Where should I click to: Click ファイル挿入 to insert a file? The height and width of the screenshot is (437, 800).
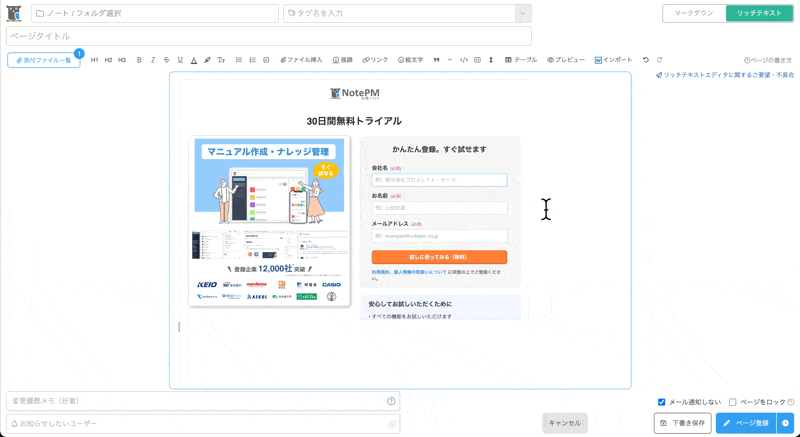point(302,60)
